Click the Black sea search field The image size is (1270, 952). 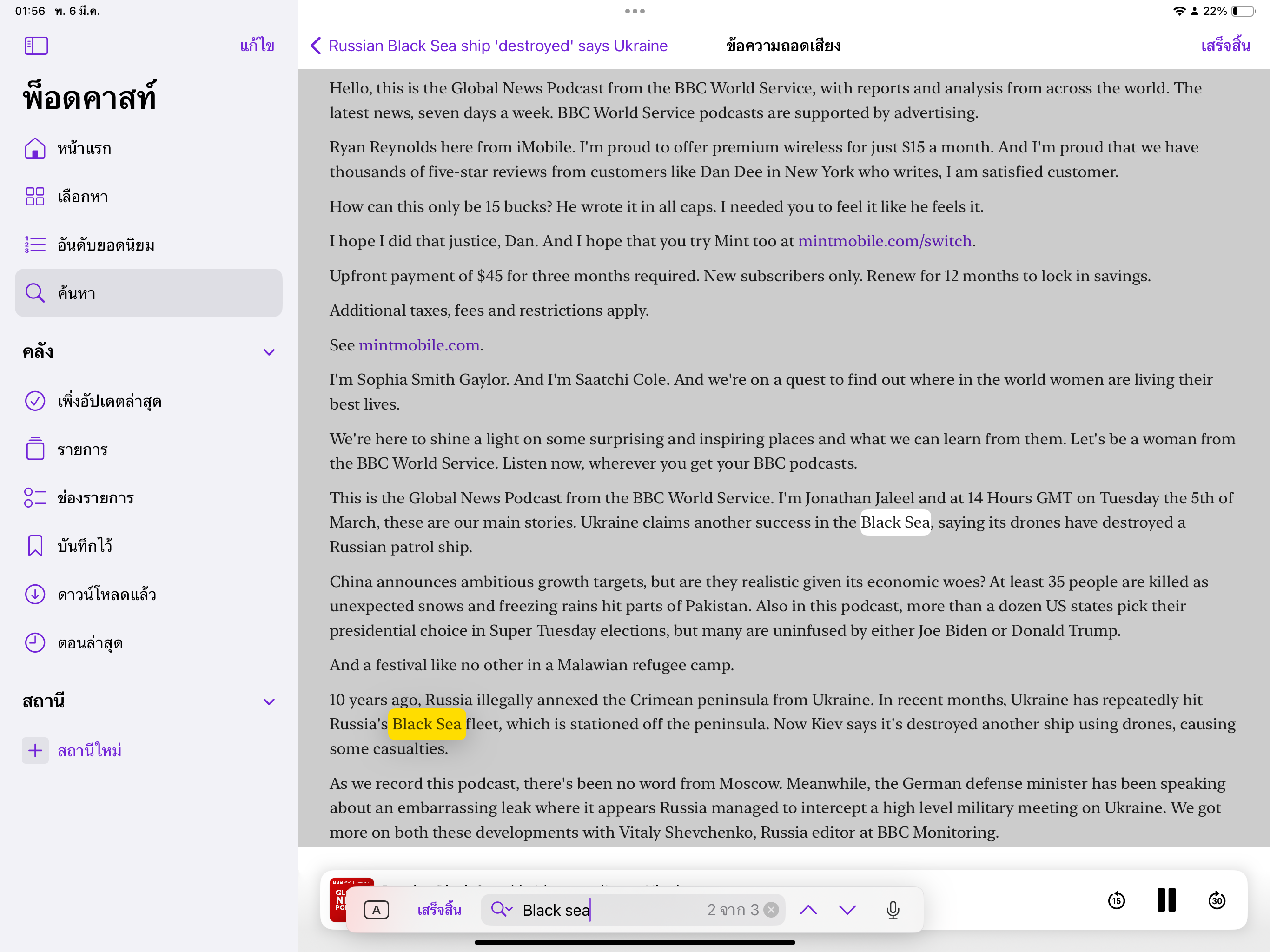click(x=609, y=910)
